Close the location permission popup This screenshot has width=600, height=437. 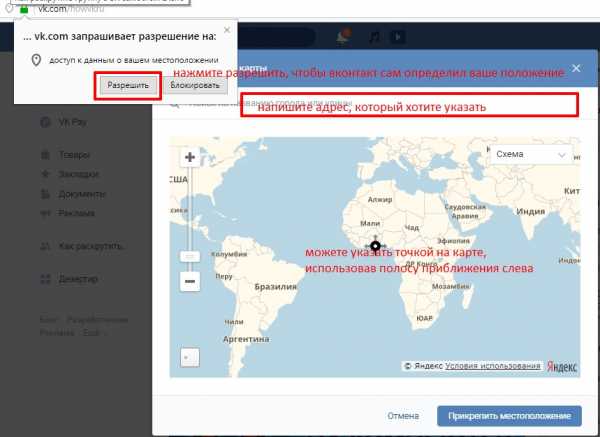pyautogui.click(x=227, y=30)
